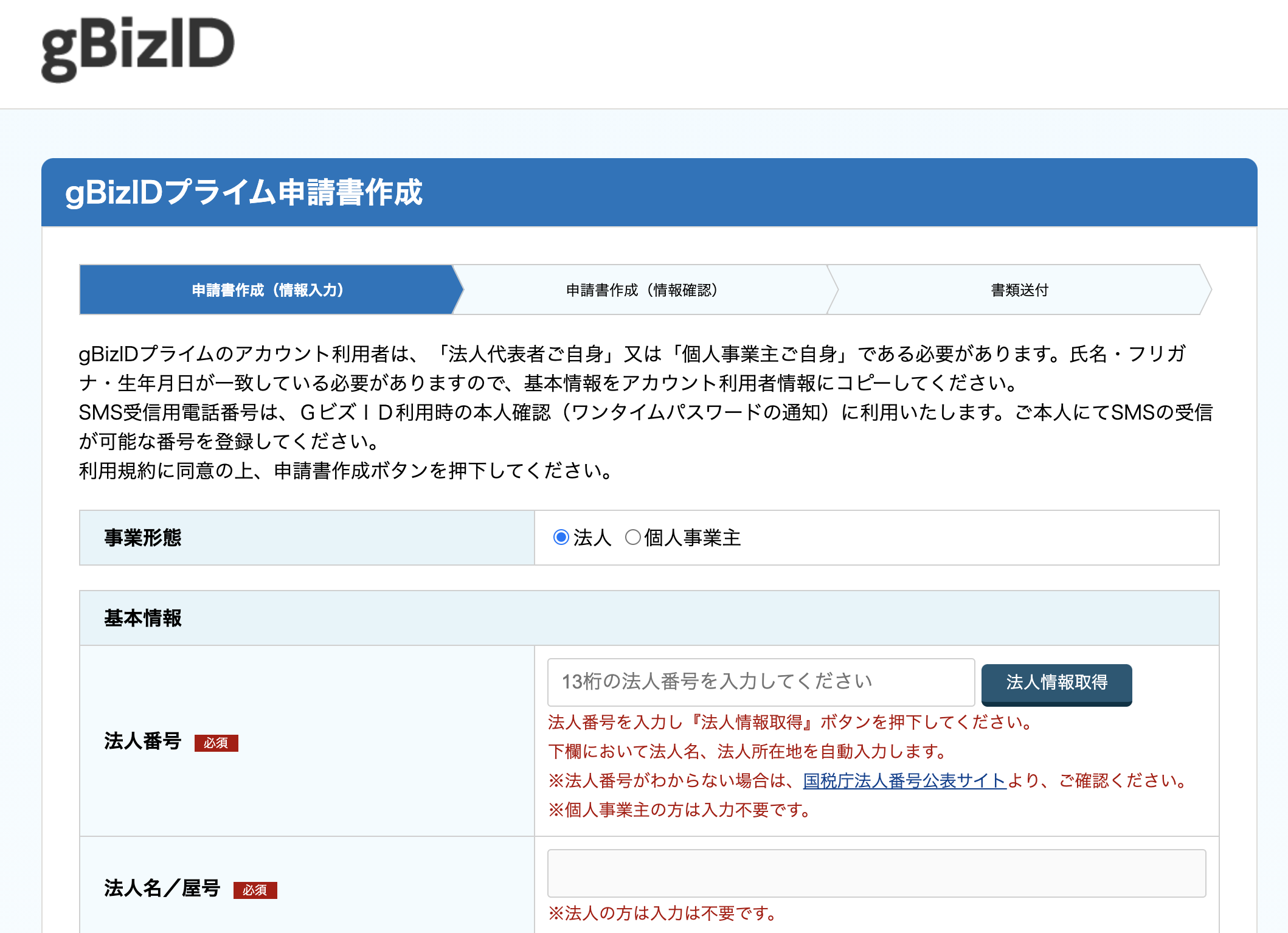Click the 法人名／屋号 text field

point(876,873)
